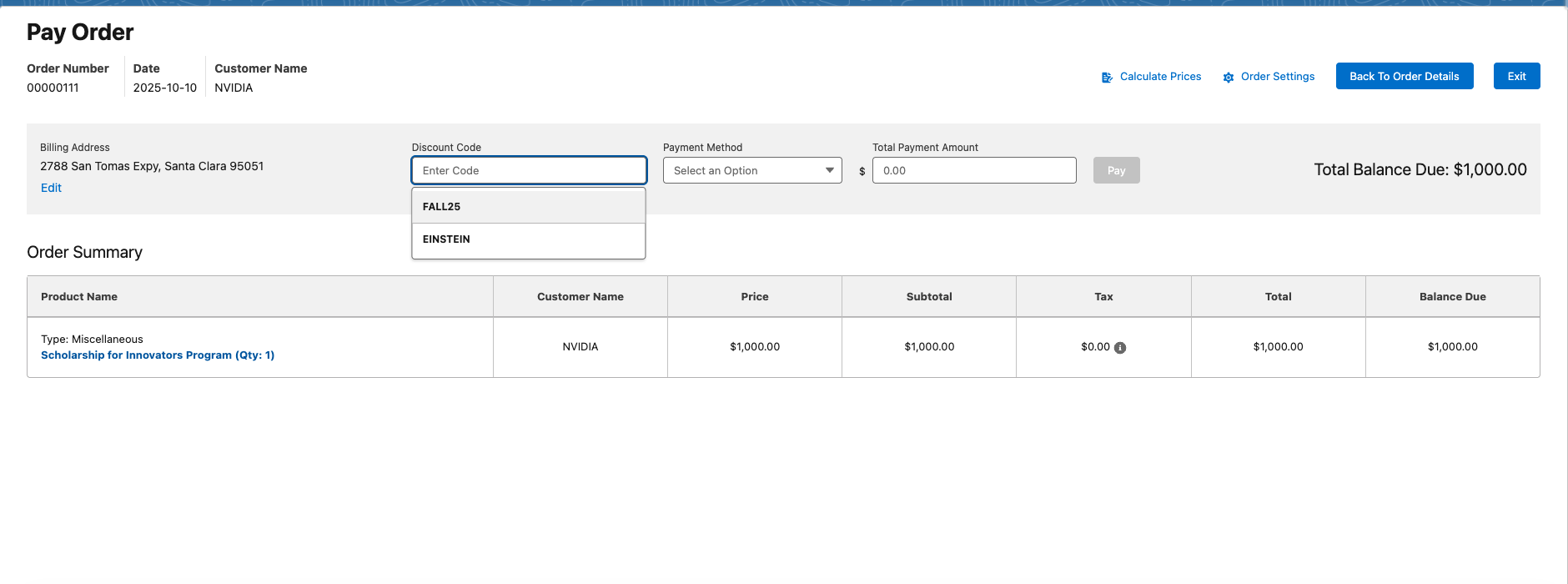Focus the Discount Code input field
Screen dimensions: 1568x584
529,170
